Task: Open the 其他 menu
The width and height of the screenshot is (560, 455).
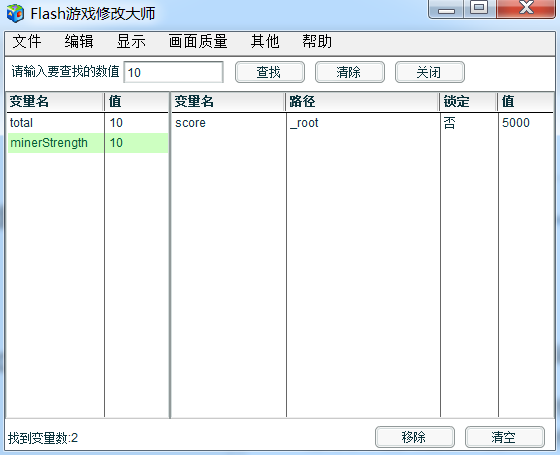Action: coord(265,41)
